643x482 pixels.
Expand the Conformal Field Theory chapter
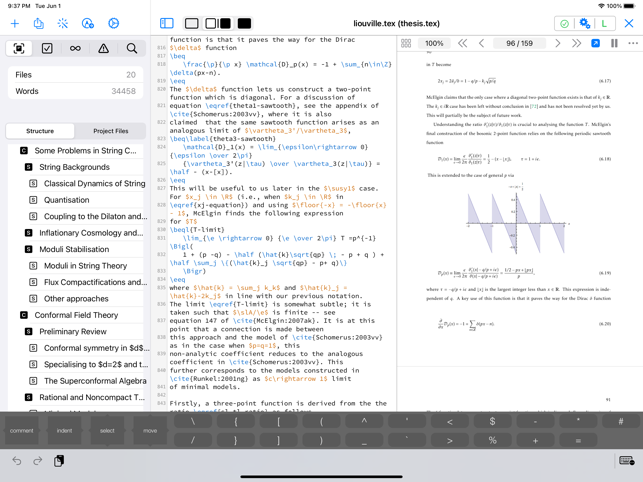click(24, 315)
